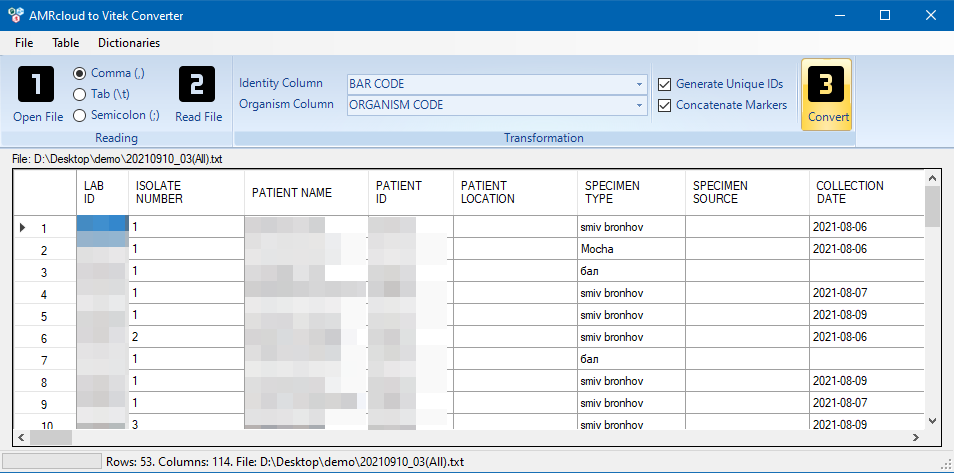954x473 pixels.
Task: Click the file path label above the table
Action: pyautogui.click(x=117, y=159)
